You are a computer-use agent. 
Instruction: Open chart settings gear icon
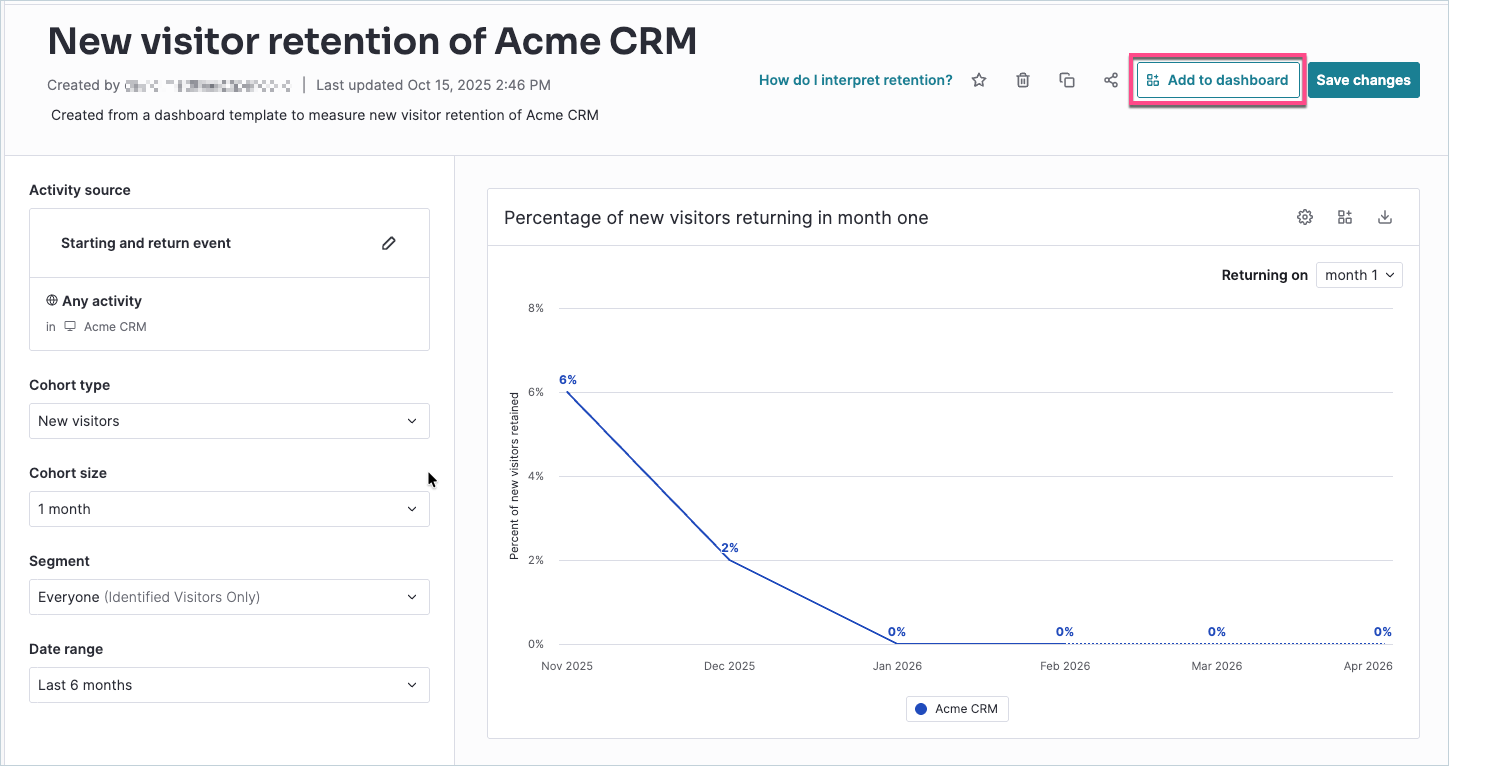(x=1305, y=217)
